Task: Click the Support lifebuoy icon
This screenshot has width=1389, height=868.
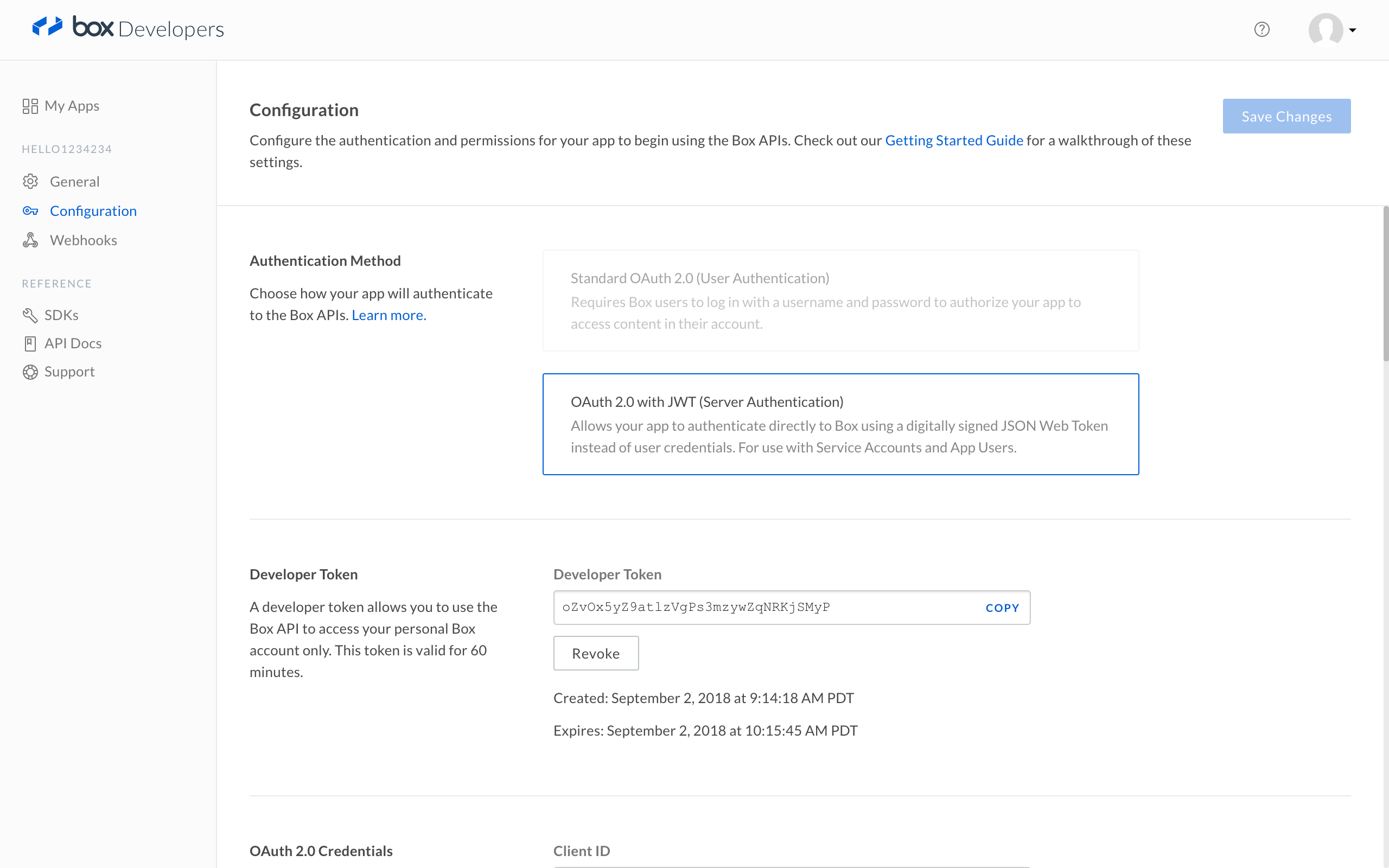Action: pyautogui.click(x=30, y=372)
